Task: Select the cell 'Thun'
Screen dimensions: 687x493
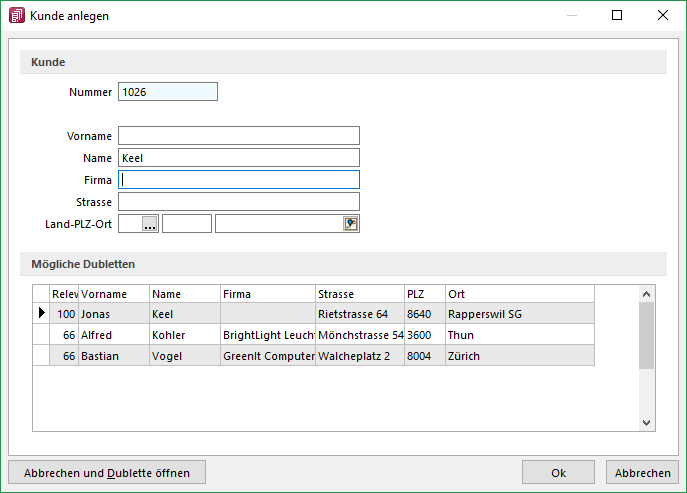Action: coord(520,335)
